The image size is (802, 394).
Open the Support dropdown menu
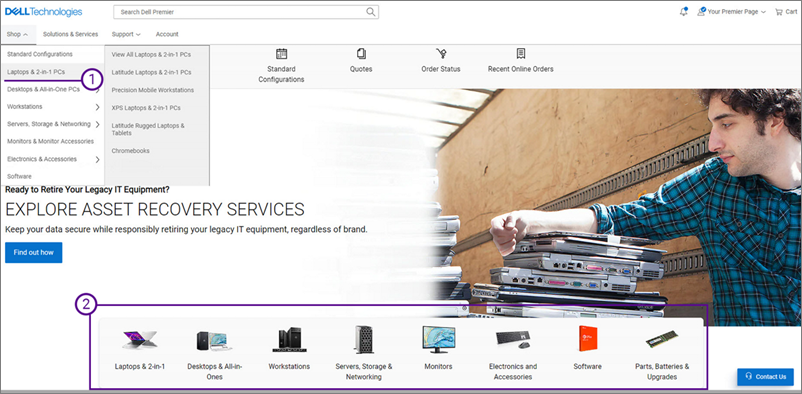[x=126, y=34]
